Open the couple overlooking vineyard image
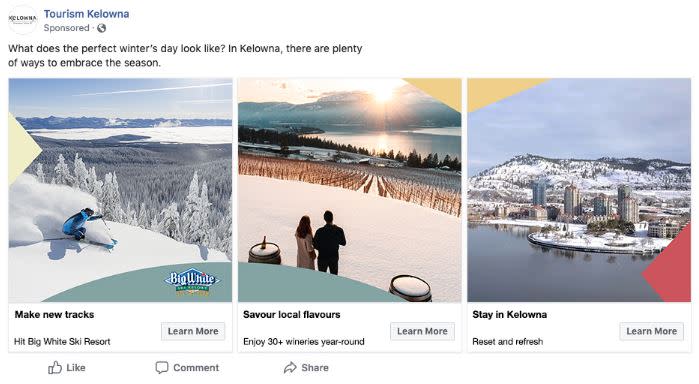 (350, 190)
